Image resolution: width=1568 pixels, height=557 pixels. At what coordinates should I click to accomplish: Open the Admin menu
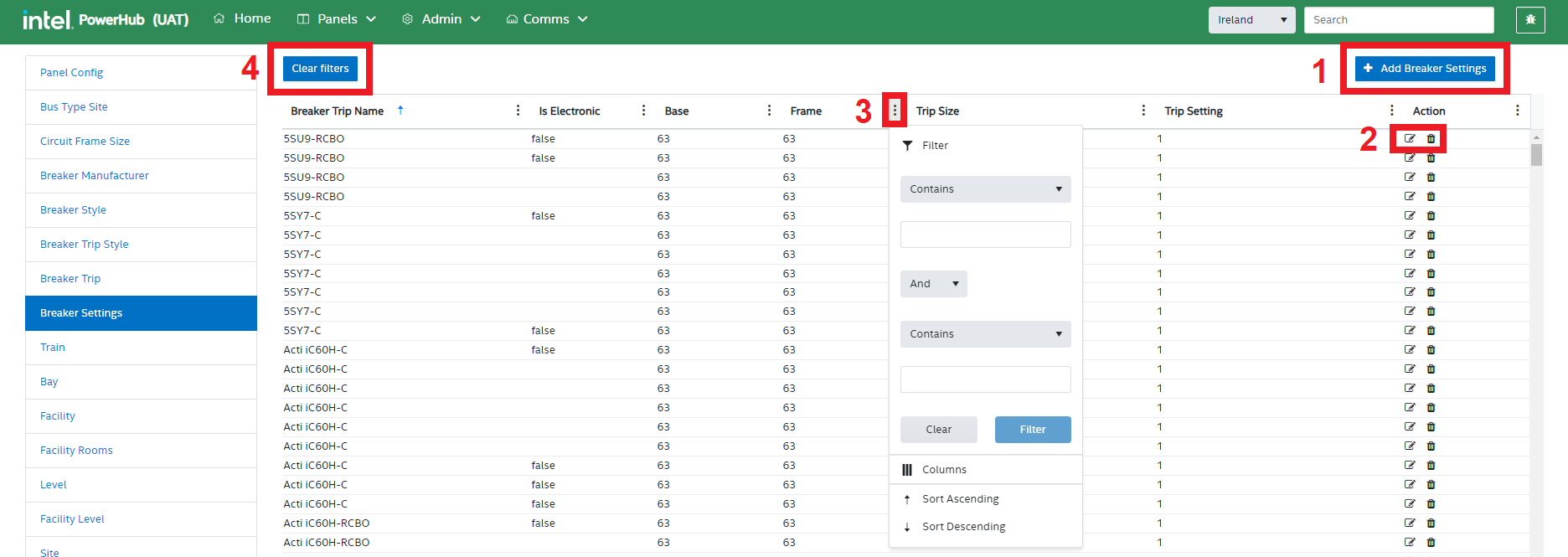pos(441,19)
